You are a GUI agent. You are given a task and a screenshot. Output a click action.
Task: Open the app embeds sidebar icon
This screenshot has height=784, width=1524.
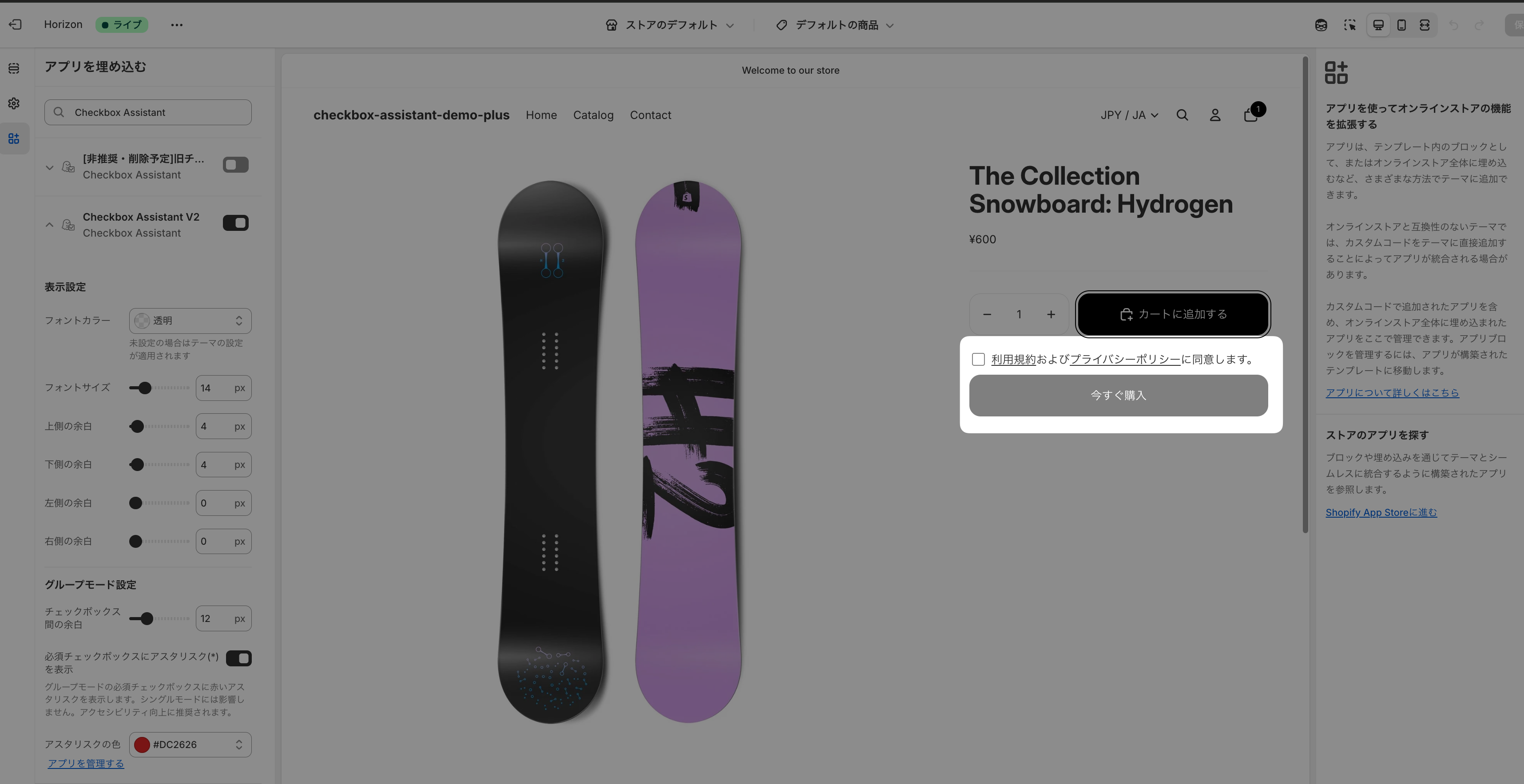tap(14, 139)
